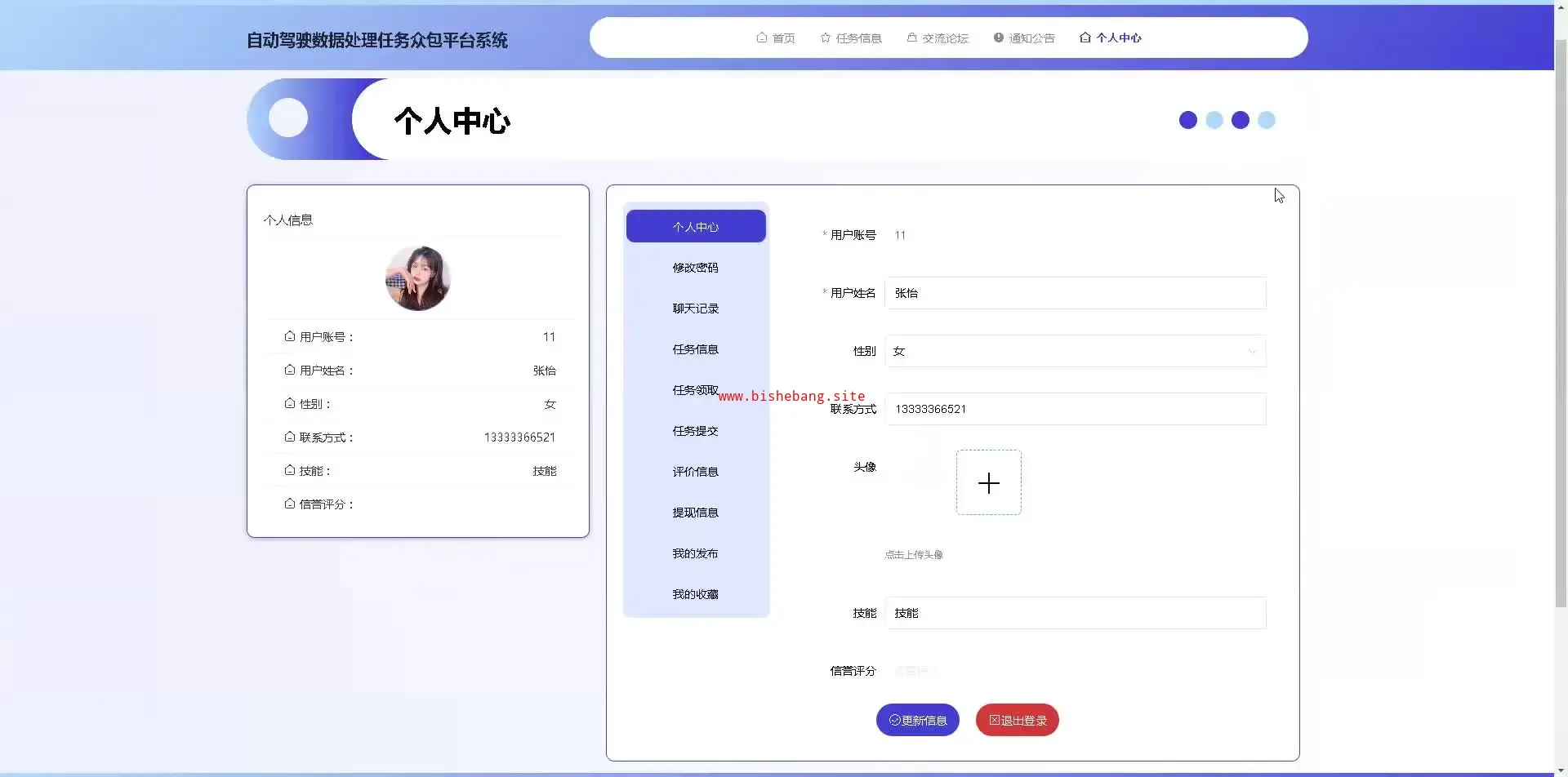This screenshot has width=1568, height=777.
Task: Open the 我的发布 sidebar tab
Action: pyautogui.click(x=696, y=553)
